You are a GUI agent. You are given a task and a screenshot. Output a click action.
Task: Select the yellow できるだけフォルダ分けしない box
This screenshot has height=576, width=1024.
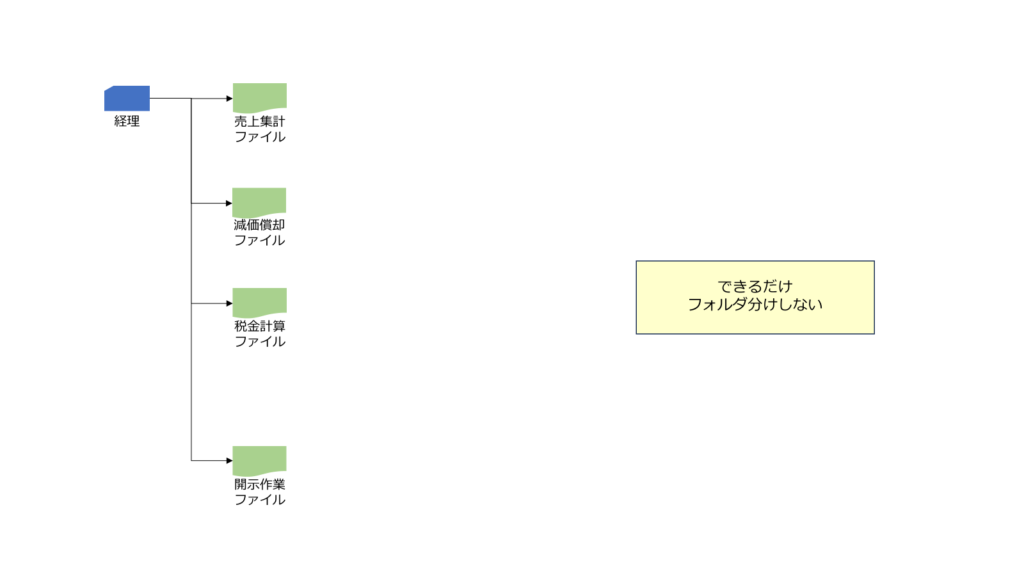[755, 298]
